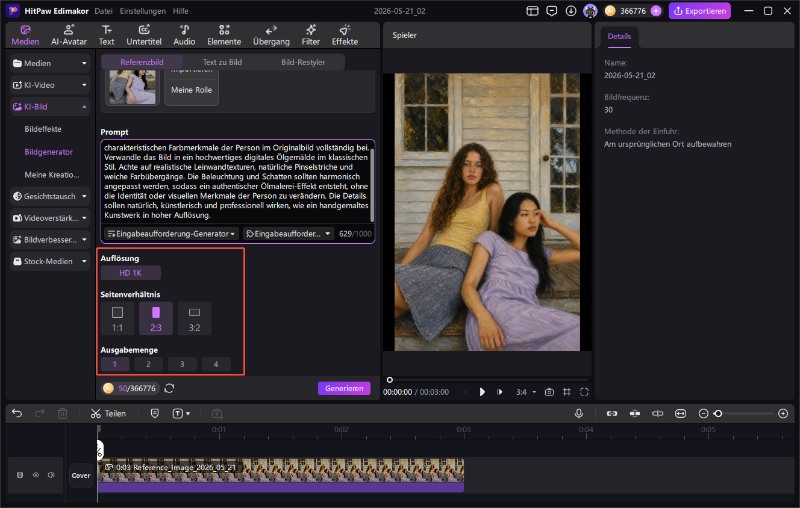The image size is (800, 508).
Task: Enter fullscreen preview mode
Action: click(x=584, y=392)
